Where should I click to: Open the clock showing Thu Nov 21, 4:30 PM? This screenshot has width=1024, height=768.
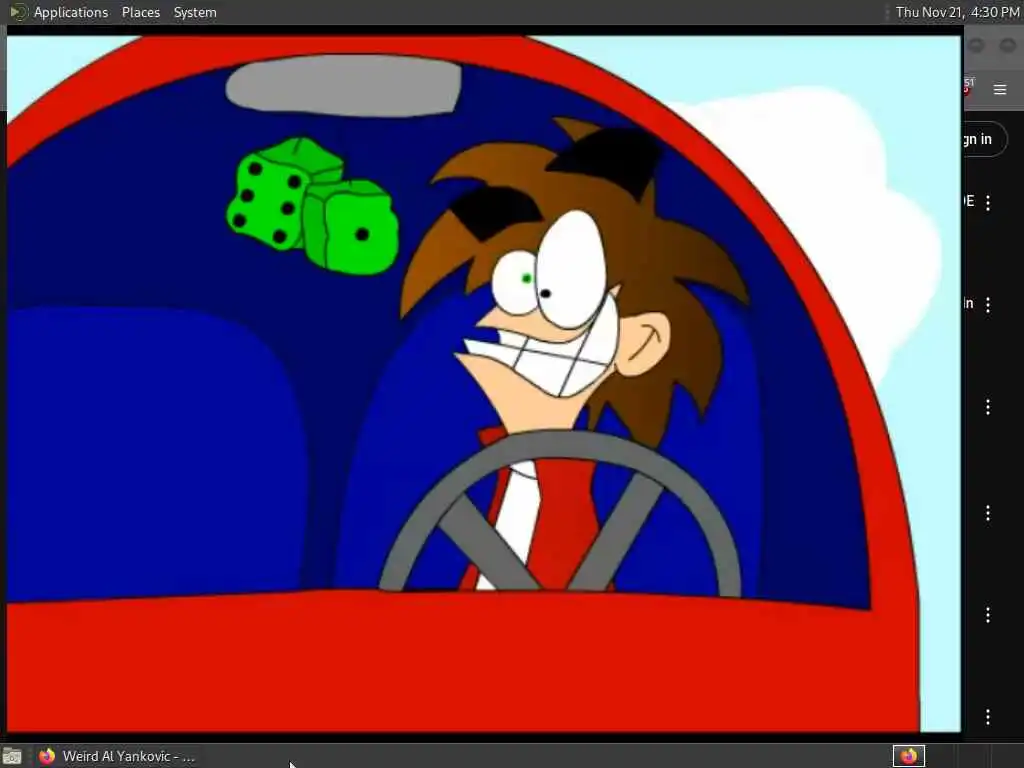(957, 12)
